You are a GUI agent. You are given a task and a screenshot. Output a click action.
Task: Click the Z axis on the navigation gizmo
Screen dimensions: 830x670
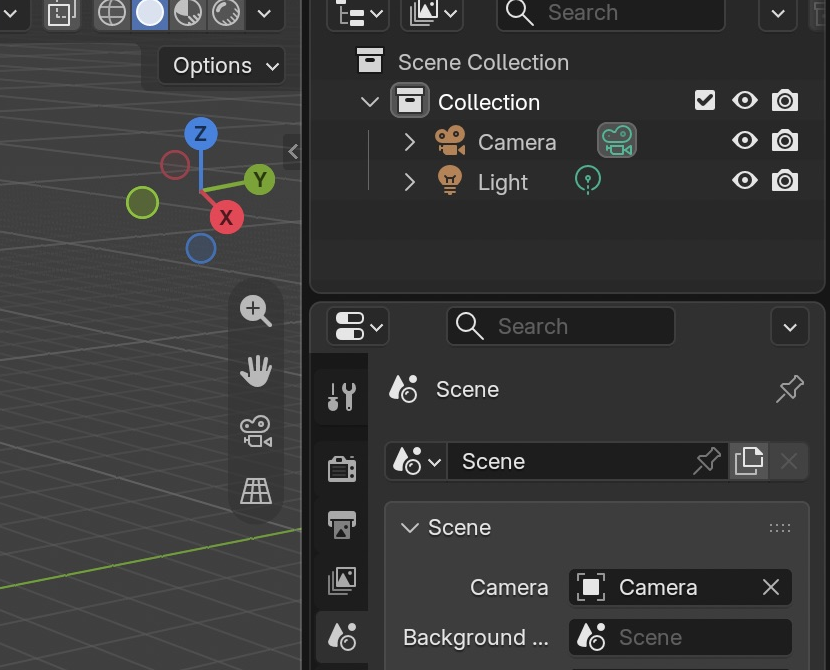201,133
